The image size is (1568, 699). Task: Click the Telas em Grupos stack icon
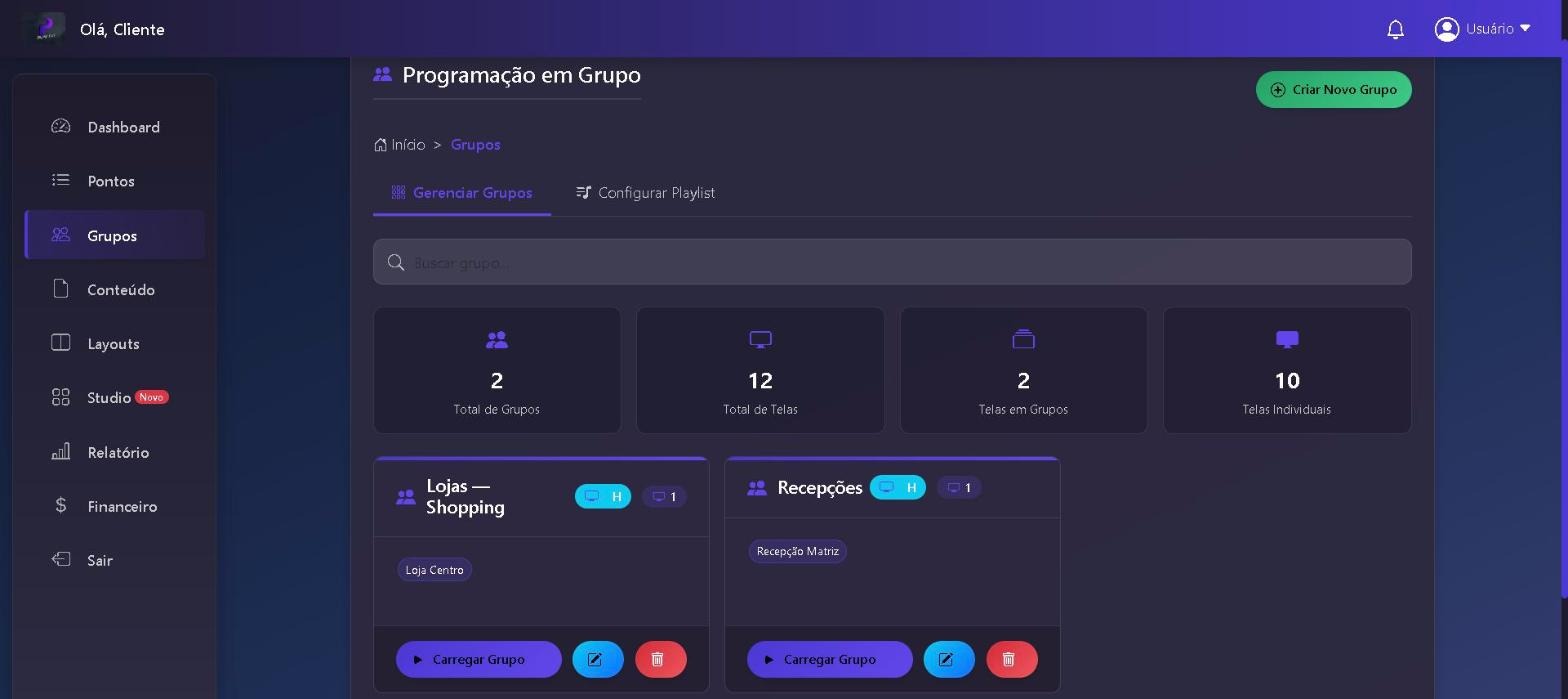pyautogui.click(x=1023, y=339)
